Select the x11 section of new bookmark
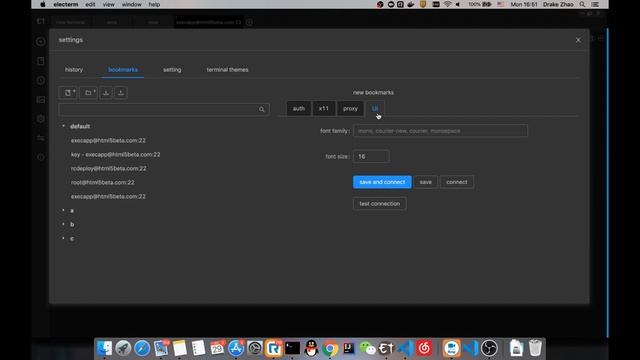The height and width of the screenshot is (360, 640). click(x=324, y=109)
